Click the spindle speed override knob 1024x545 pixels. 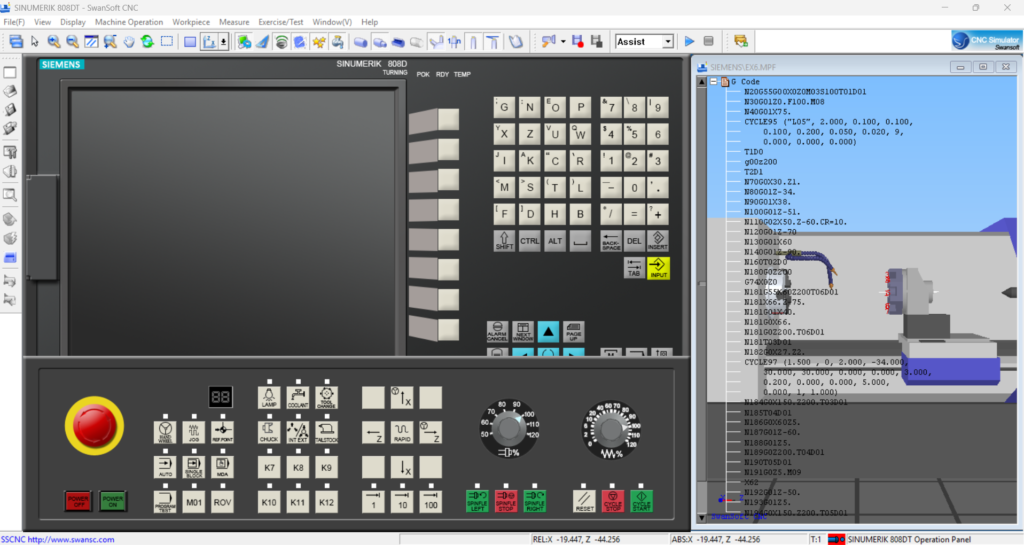point(510,430)
